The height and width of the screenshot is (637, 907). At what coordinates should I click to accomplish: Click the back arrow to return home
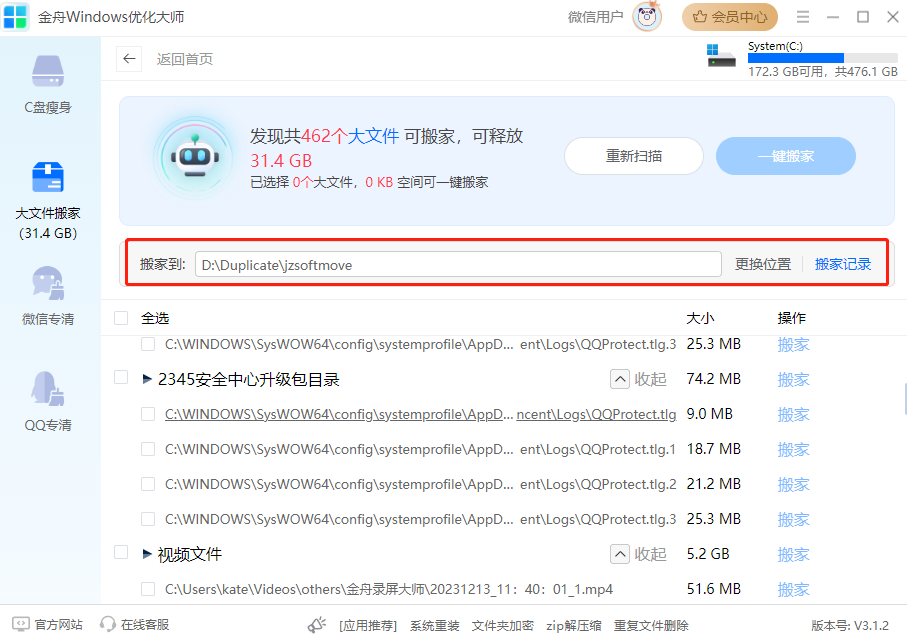129,58
